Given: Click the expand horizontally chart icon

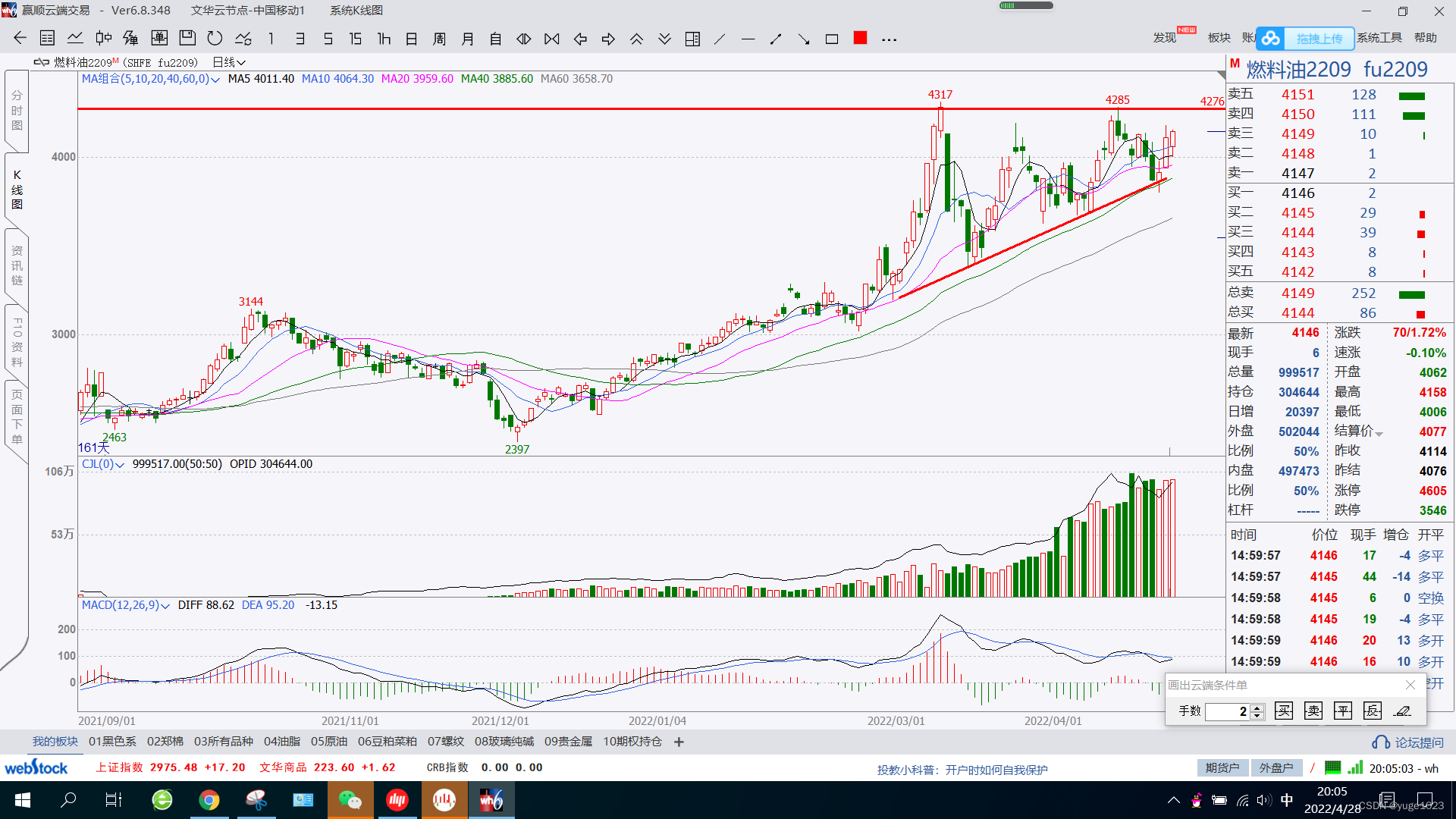Looking at the screenshot, I should [x=523, y=39].
